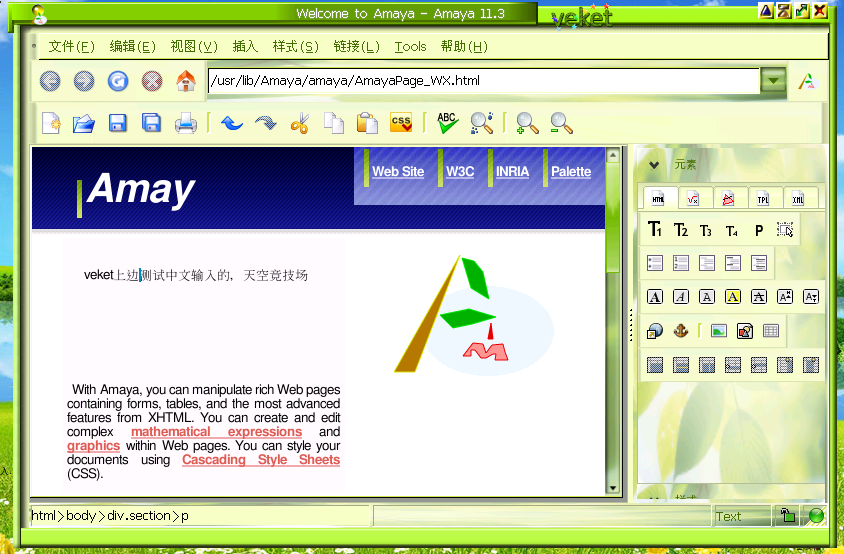Toggle subscript A style
The width and height of the screenshot is (844, 554).
(x=811, y=297)
